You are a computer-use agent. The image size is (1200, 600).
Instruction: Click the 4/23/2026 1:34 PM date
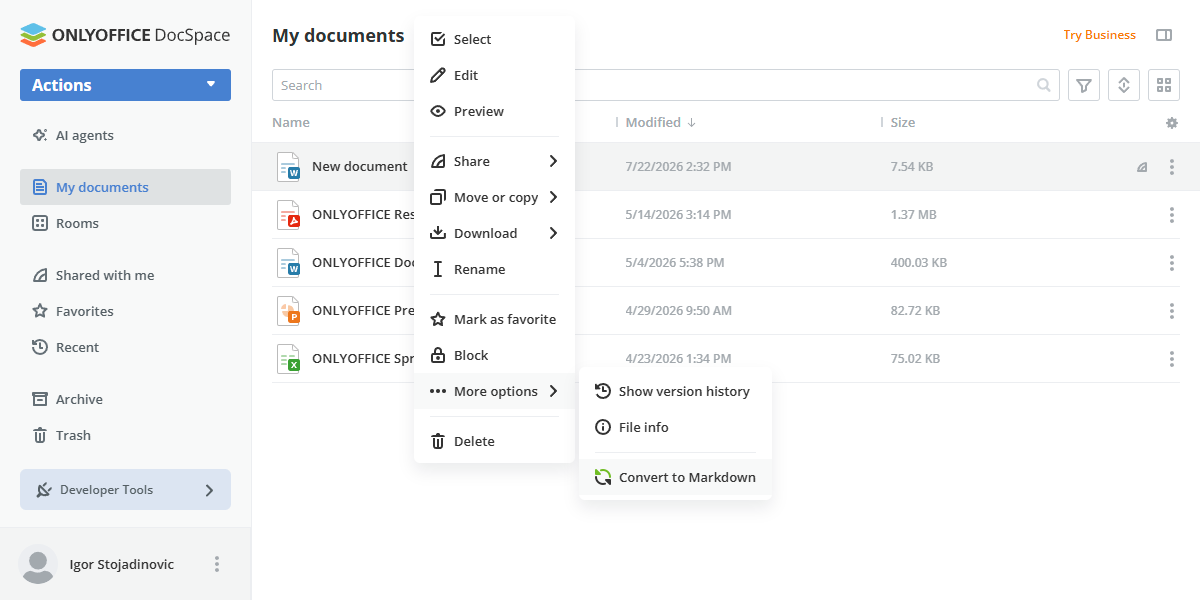(678, 359)
